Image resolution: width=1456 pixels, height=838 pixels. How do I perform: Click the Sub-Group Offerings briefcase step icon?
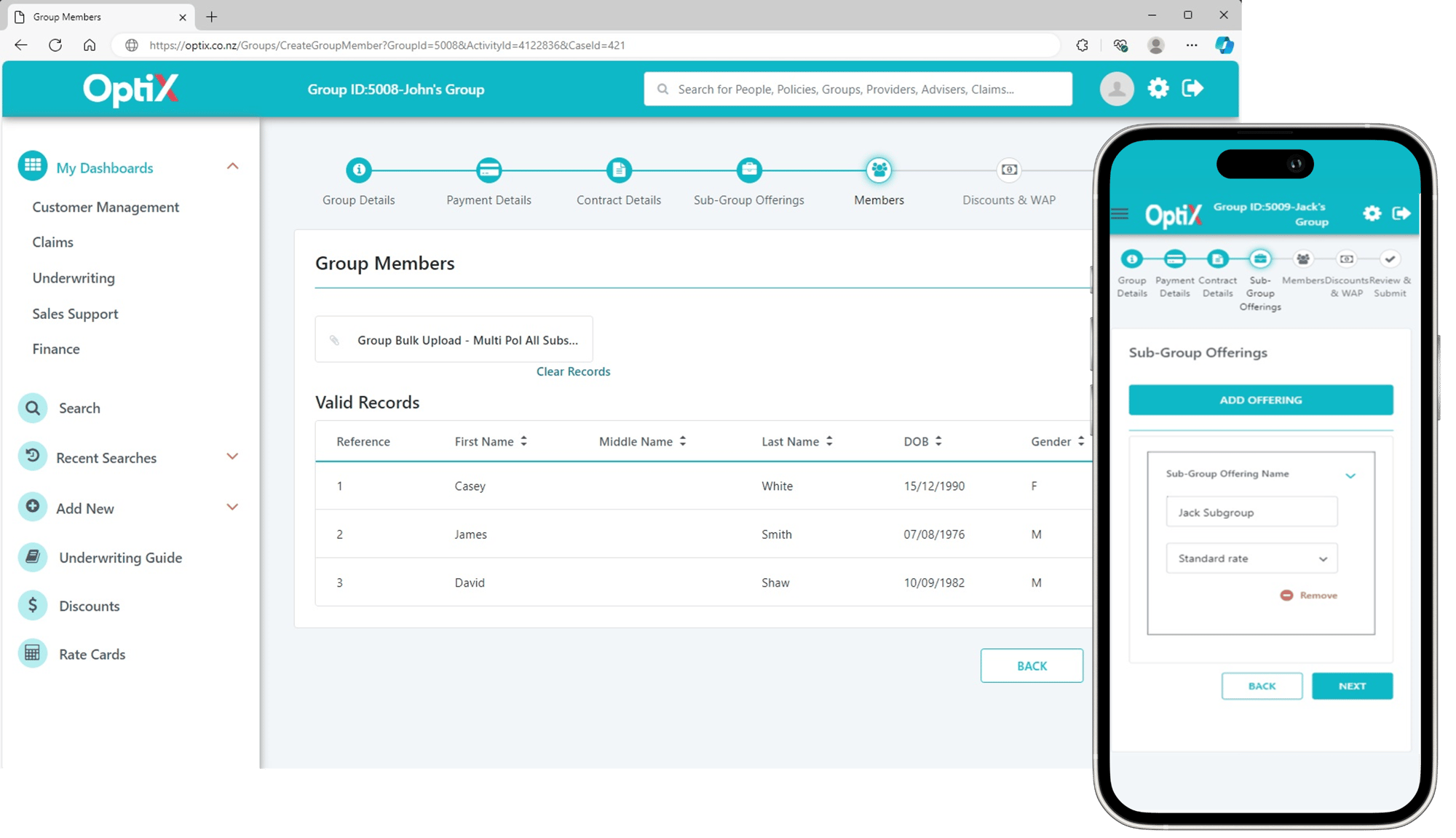(x=748, y=170)
